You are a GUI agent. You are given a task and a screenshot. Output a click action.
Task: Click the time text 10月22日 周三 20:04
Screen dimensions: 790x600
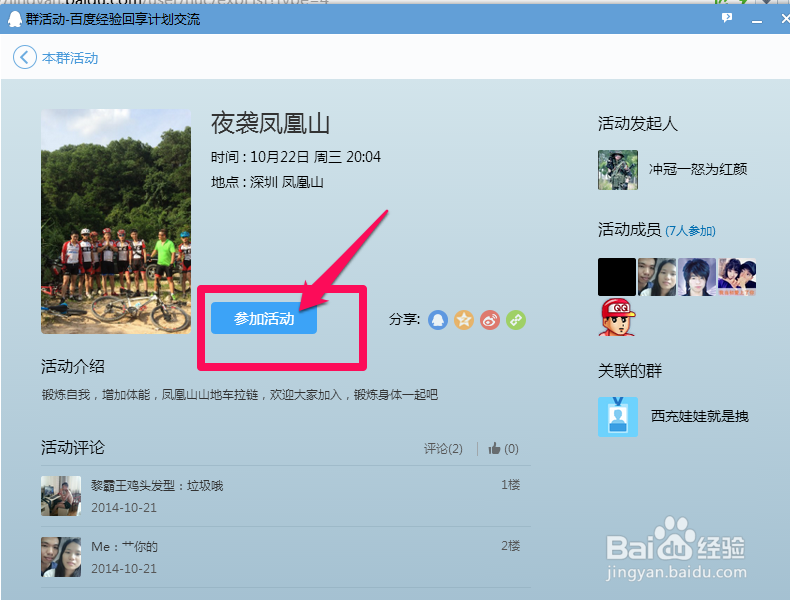tap(315, 157)
